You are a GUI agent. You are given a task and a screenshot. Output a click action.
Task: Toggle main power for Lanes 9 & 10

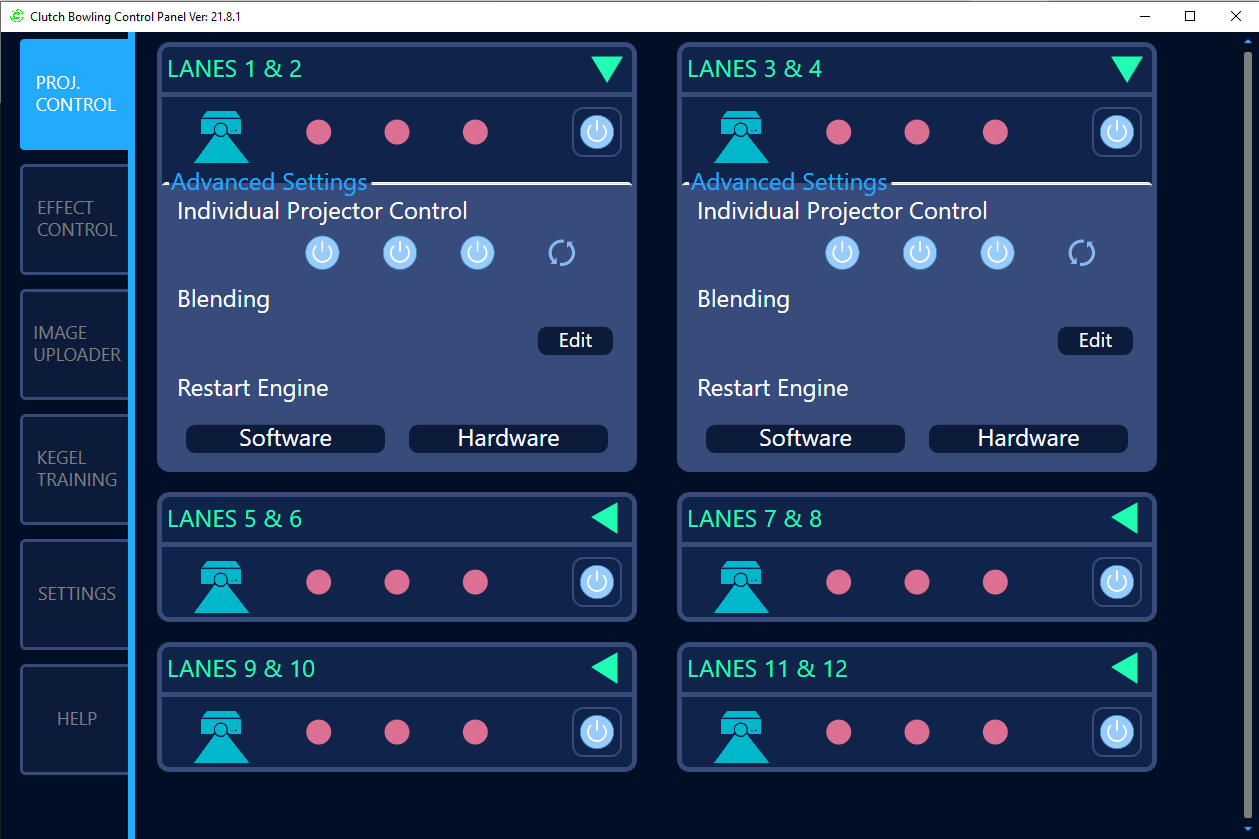tap(597, 732)
